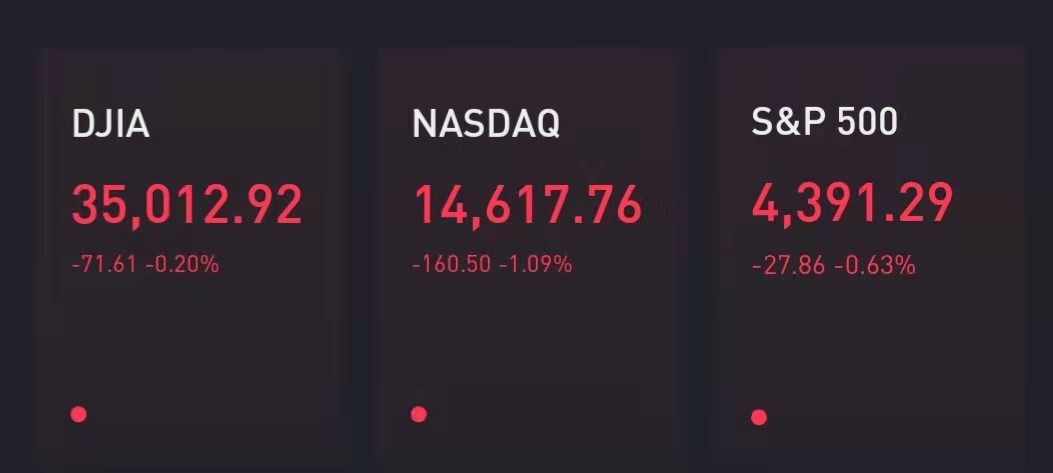The width and height of the screenshot is (1053, 473).
Task: Select the S&P 500 index title
Action: point(824,122)
